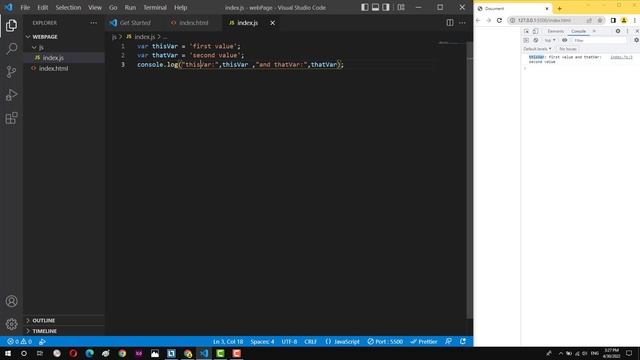Customize layout icon in title bar
This screenshot has width=640, height=360.
(x=401, y=7)
